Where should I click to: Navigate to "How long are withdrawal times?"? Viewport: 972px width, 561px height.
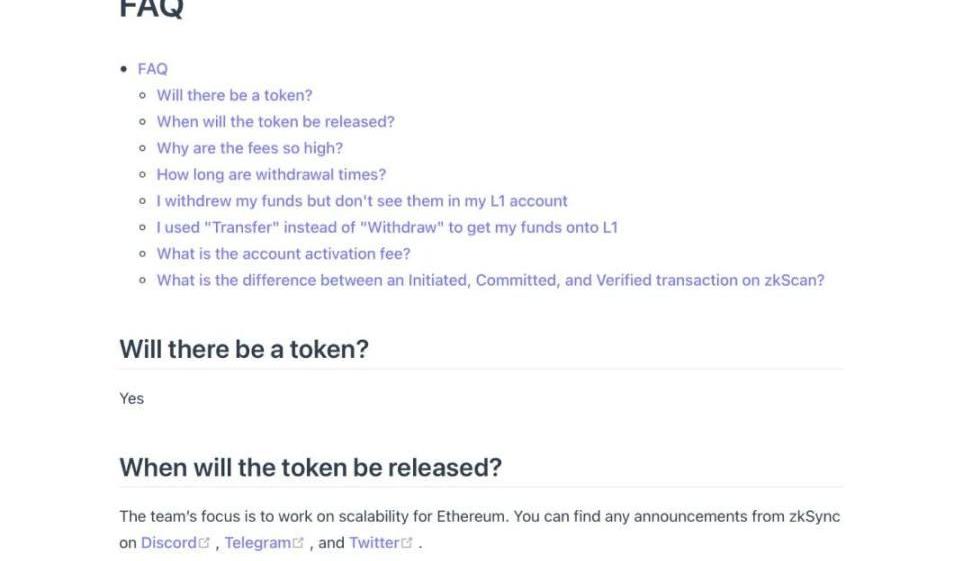[x=271, y=174]
